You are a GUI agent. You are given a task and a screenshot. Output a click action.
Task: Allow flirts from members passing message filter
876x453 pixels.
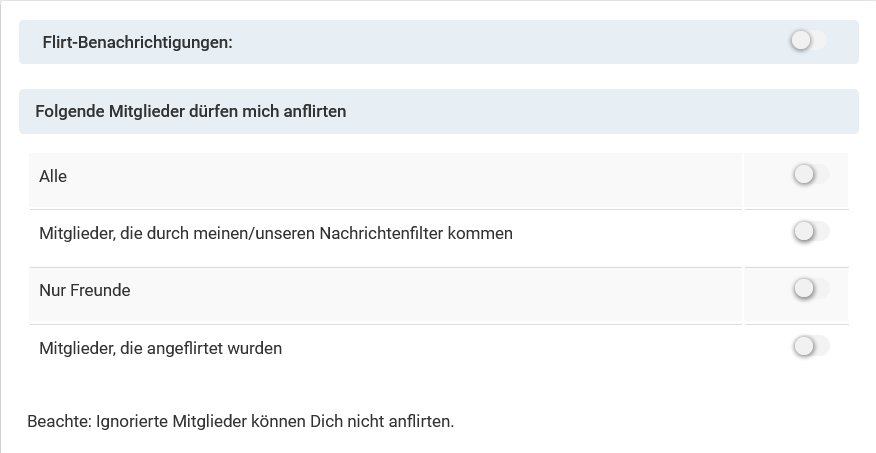810,232
